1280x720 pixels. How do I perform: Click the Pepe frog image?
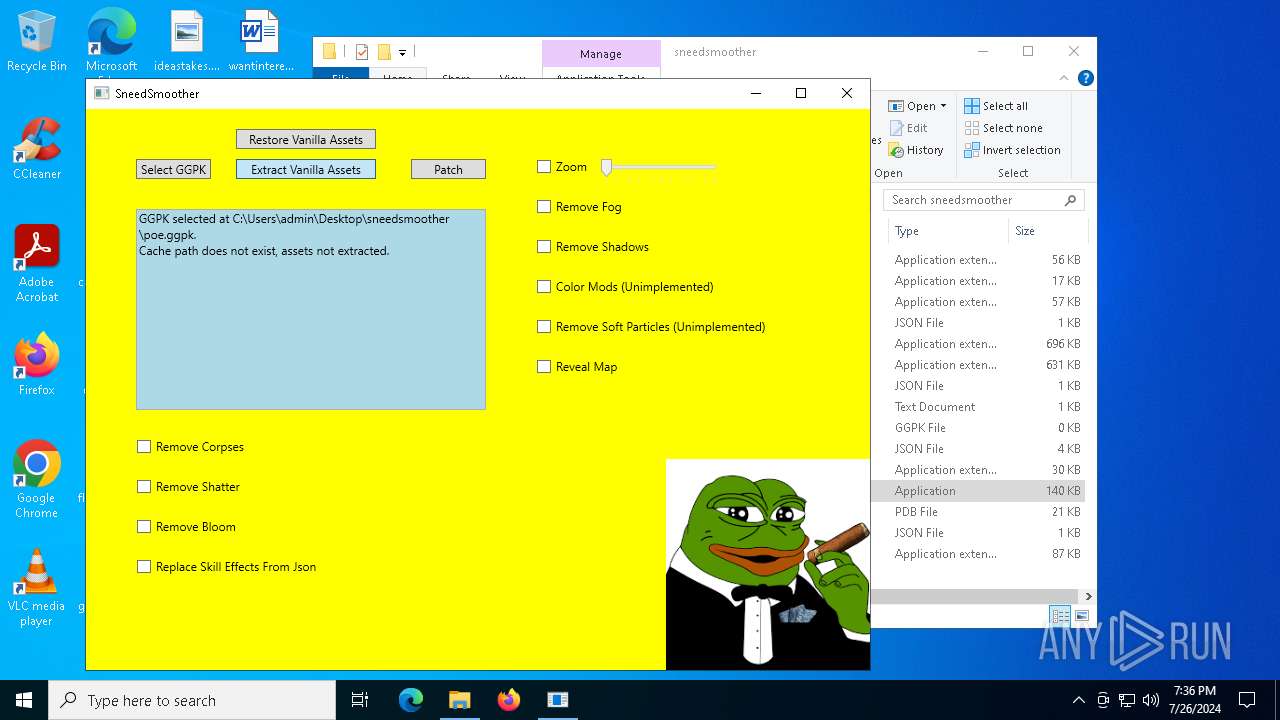768,564
